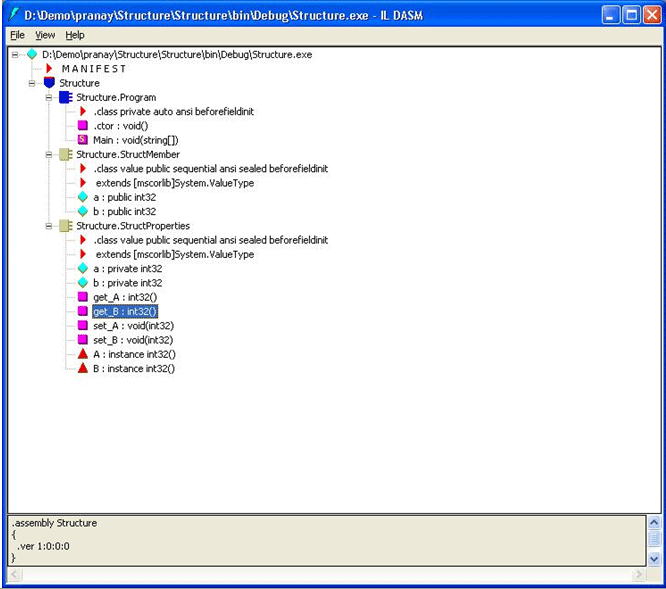Select 'set_B : void(int32)' method
Screen dimensions: 666x589
tap(133, 340)
